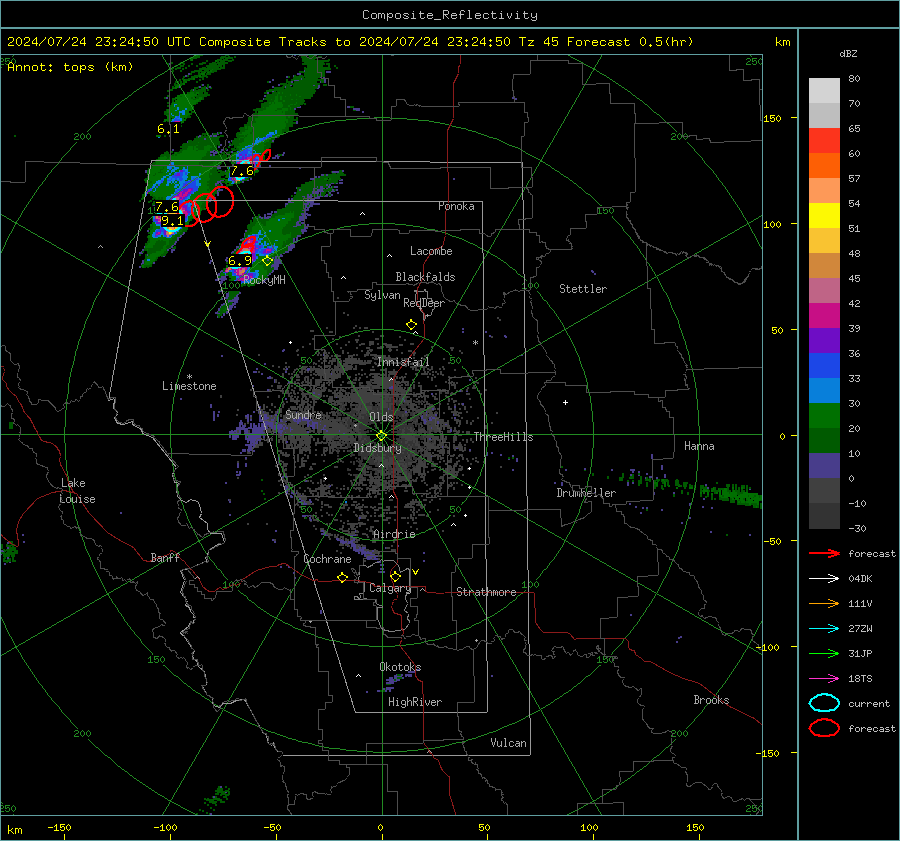Click the Blackfalds town label
Image resolution: width=900 pixels, height=841 pixels.
coord(425,277)
